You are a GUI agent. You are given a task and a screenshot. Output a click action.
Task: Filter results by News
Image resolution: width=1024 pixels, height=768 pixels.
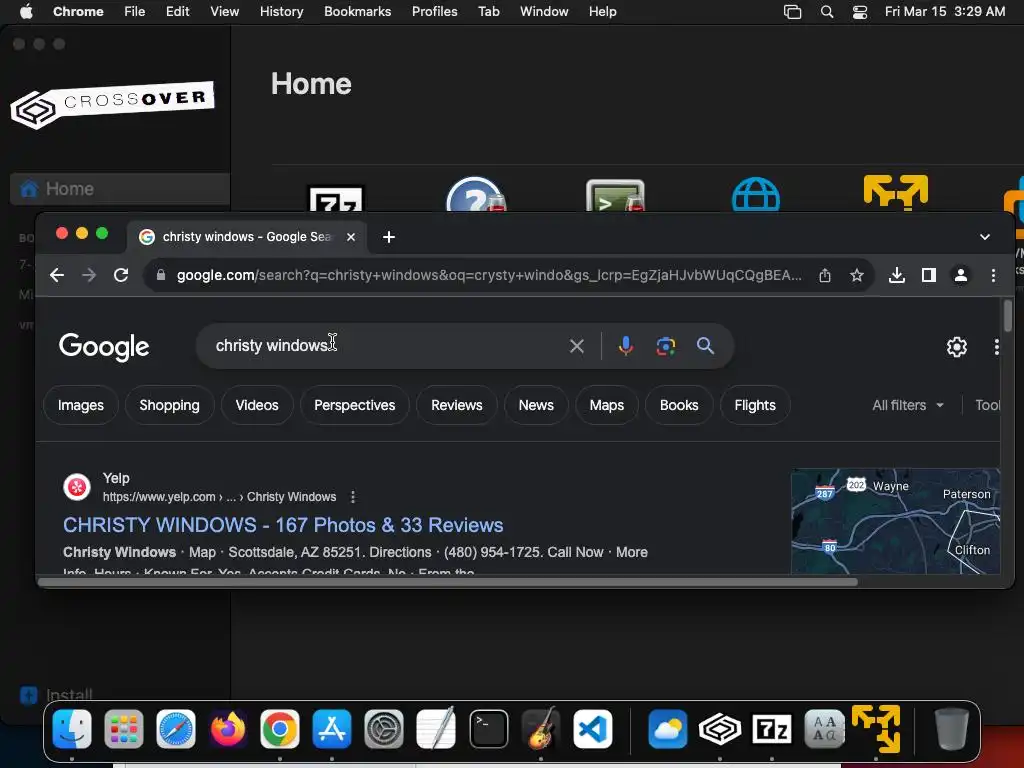[536, 405]
